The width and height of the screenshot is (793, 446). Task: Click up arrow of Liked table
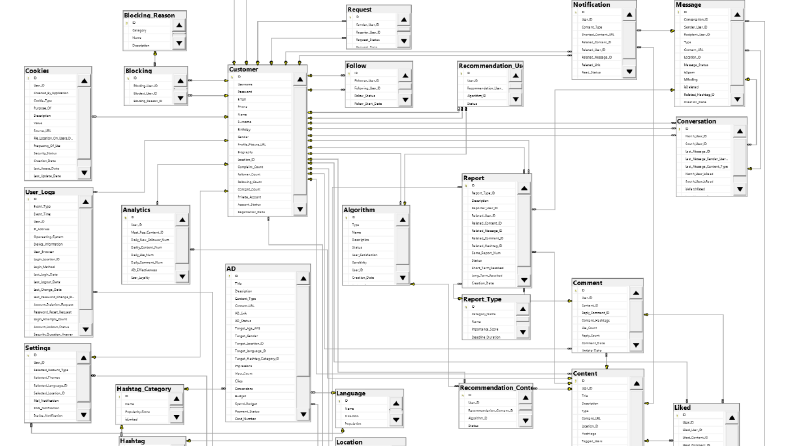732,418
